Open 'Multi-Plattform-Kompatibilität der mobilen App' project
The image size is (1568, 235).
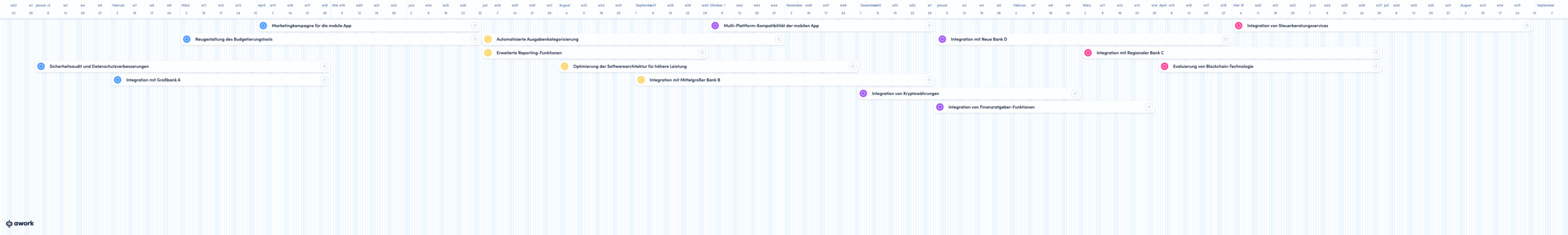[x=771, y=26]
